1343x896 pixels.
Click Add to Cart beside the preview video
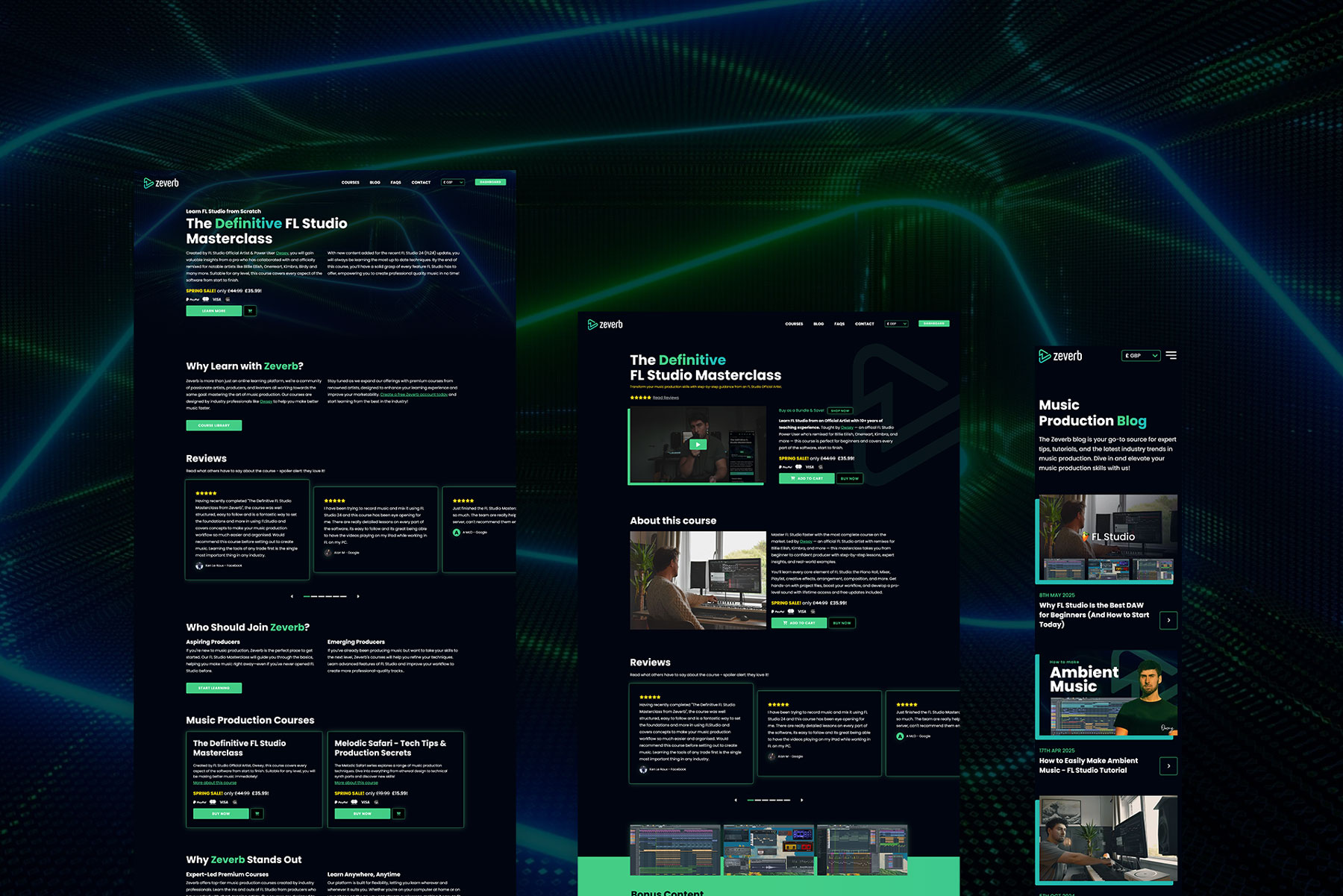point(807,478)
